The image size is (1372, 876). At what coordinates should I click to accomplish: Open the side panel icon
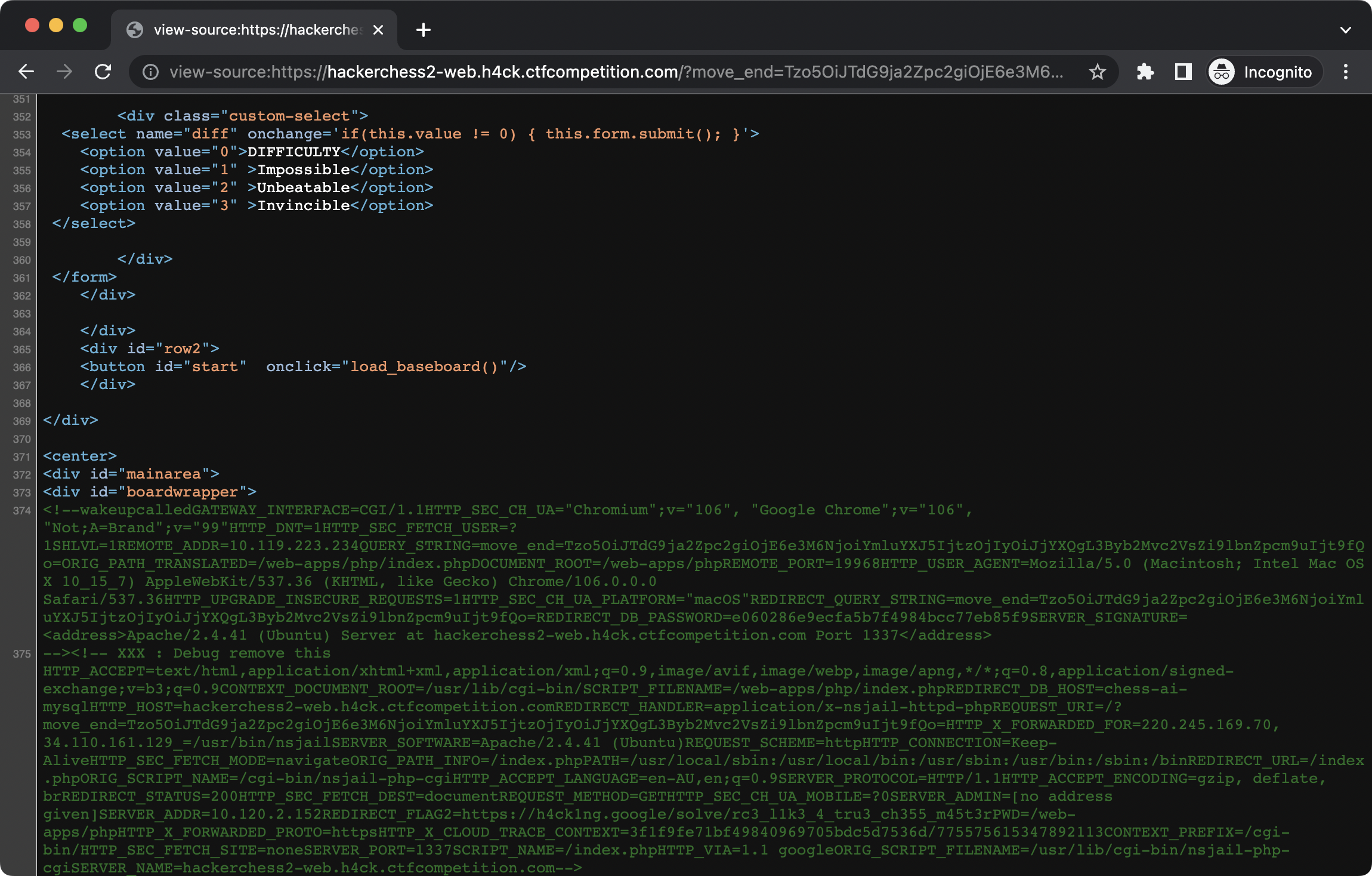[x=1183, y=72]
